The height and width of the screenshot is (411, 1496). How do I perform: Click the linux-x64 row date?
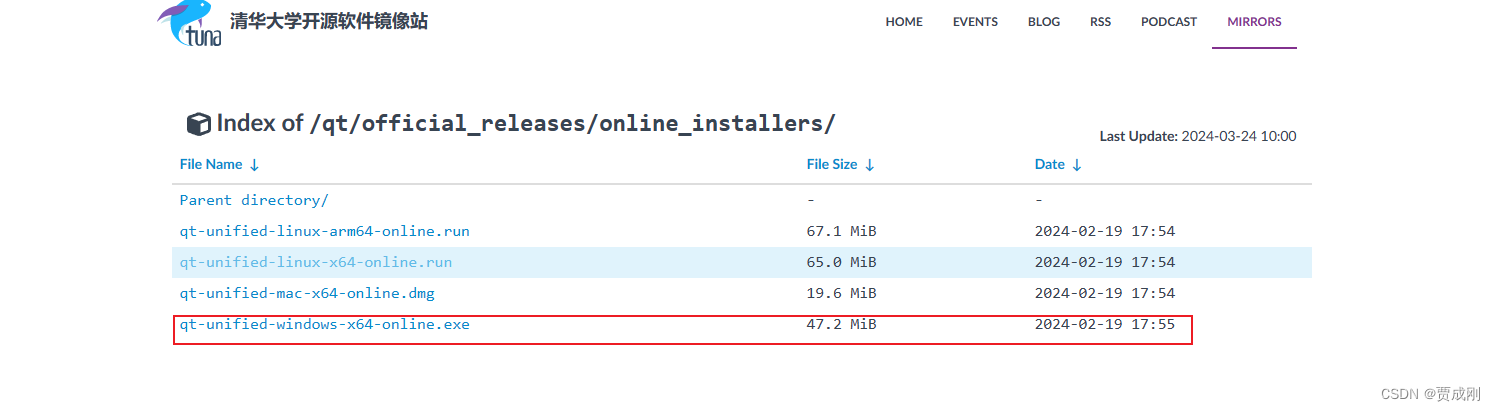(x=1105, y=262)
